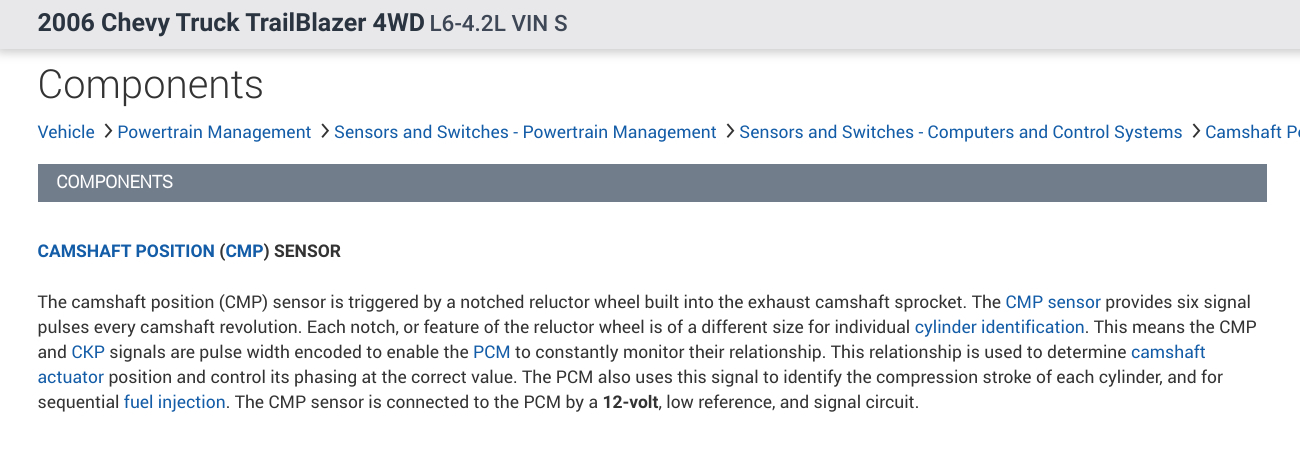Go to Sensors and Switches - Powertrain Management
This screenshot has height=472, width=1300.
pyautogui.click(x=525, y=132)
